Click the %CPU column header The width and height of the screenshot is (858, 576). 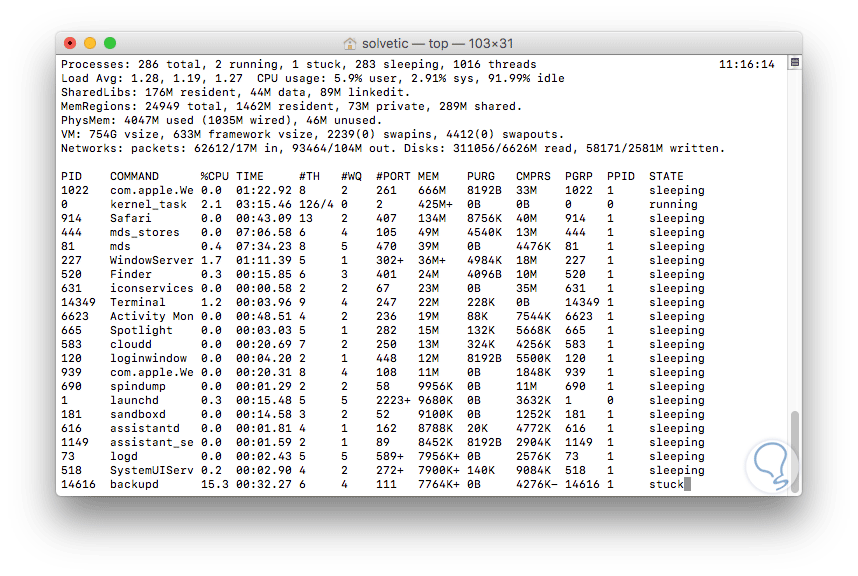pyautogui.click(x=214, y=176)
